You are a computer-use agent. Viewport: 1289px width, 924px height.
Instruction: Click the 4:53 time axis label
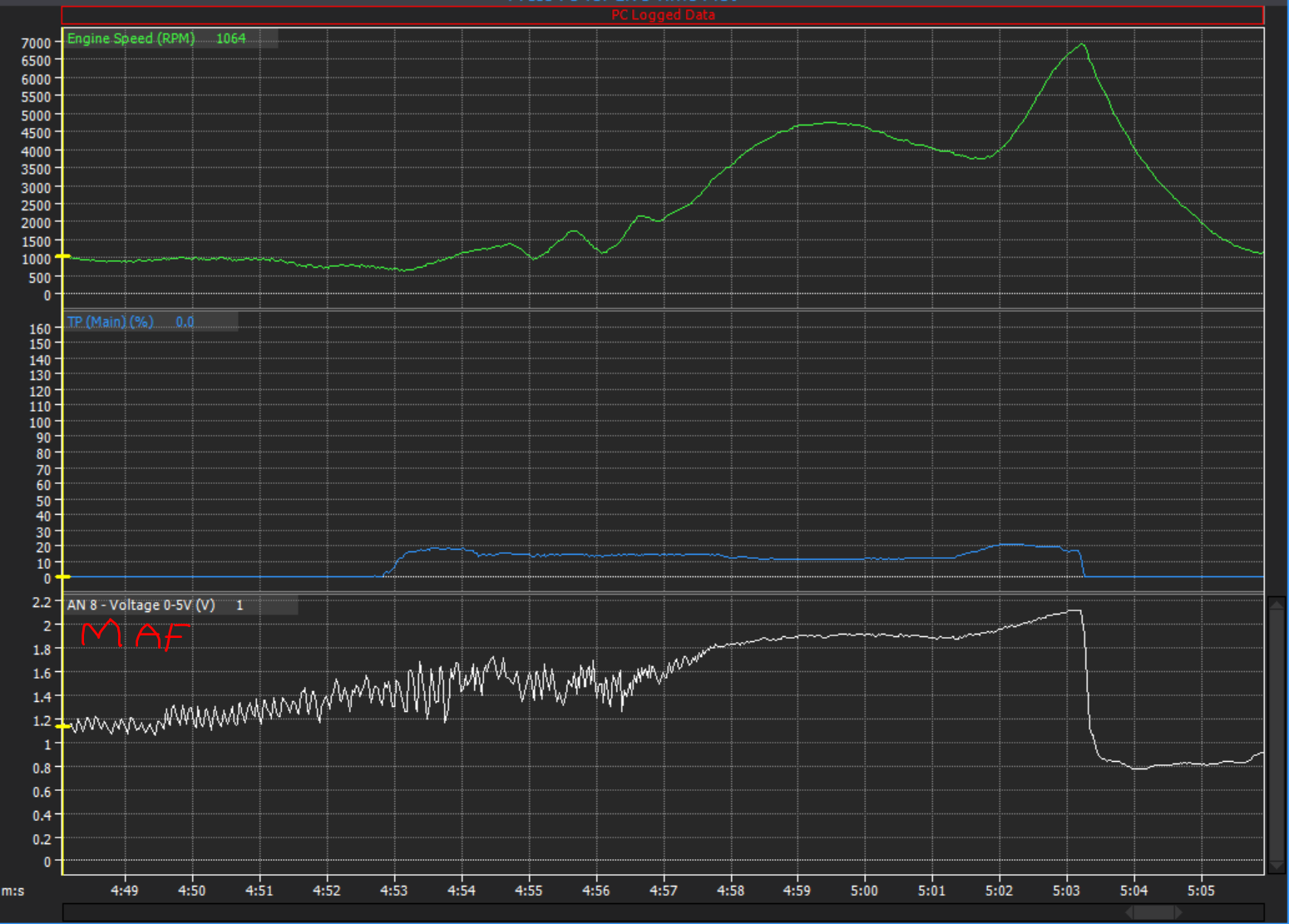point(393,891)
